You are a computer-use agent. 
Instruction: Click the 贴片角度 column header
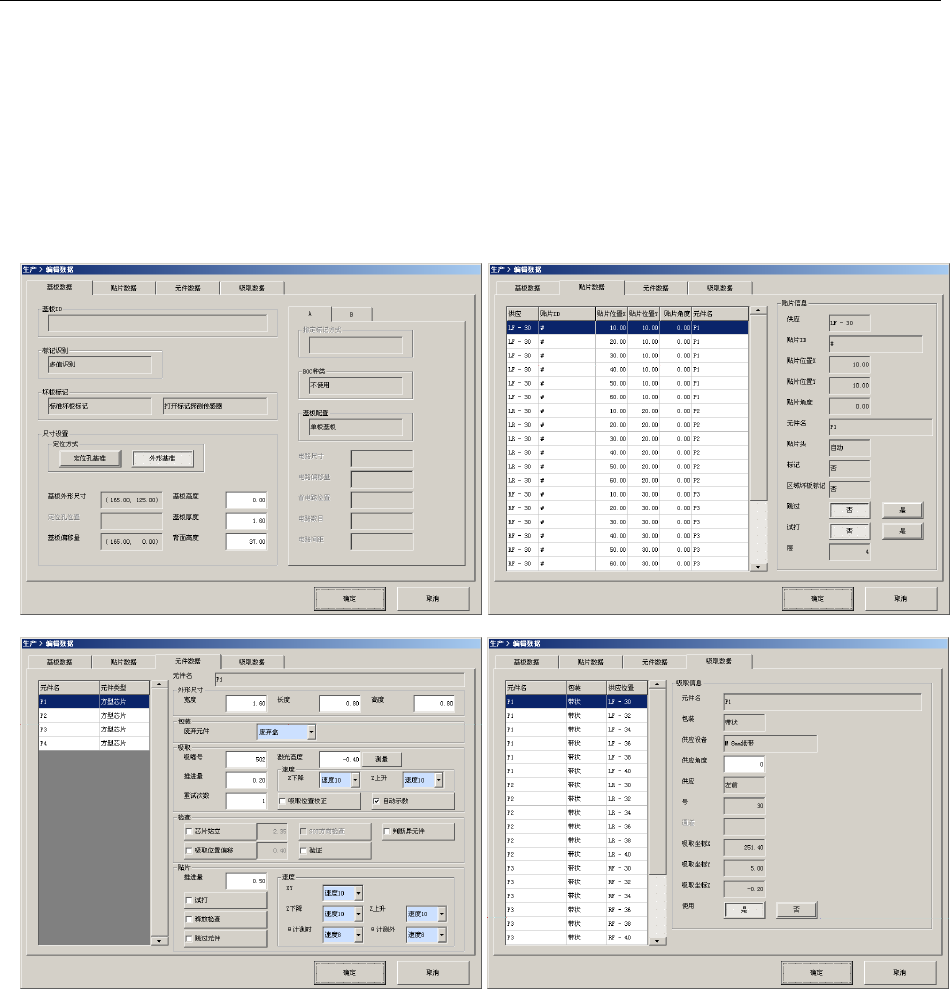676,313
